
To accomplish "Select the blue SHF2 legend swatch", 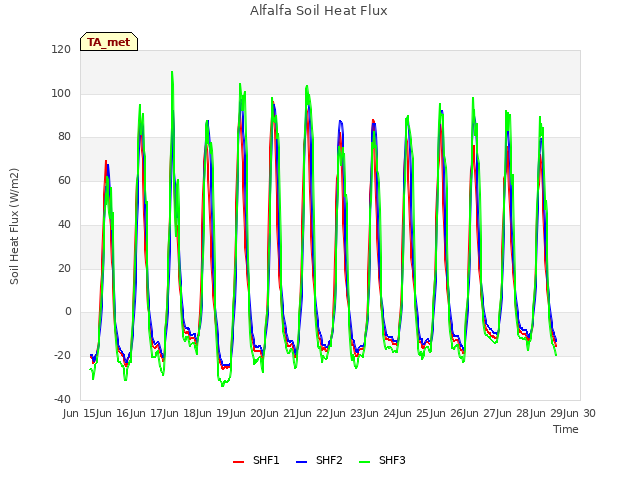I will [301, 462].
